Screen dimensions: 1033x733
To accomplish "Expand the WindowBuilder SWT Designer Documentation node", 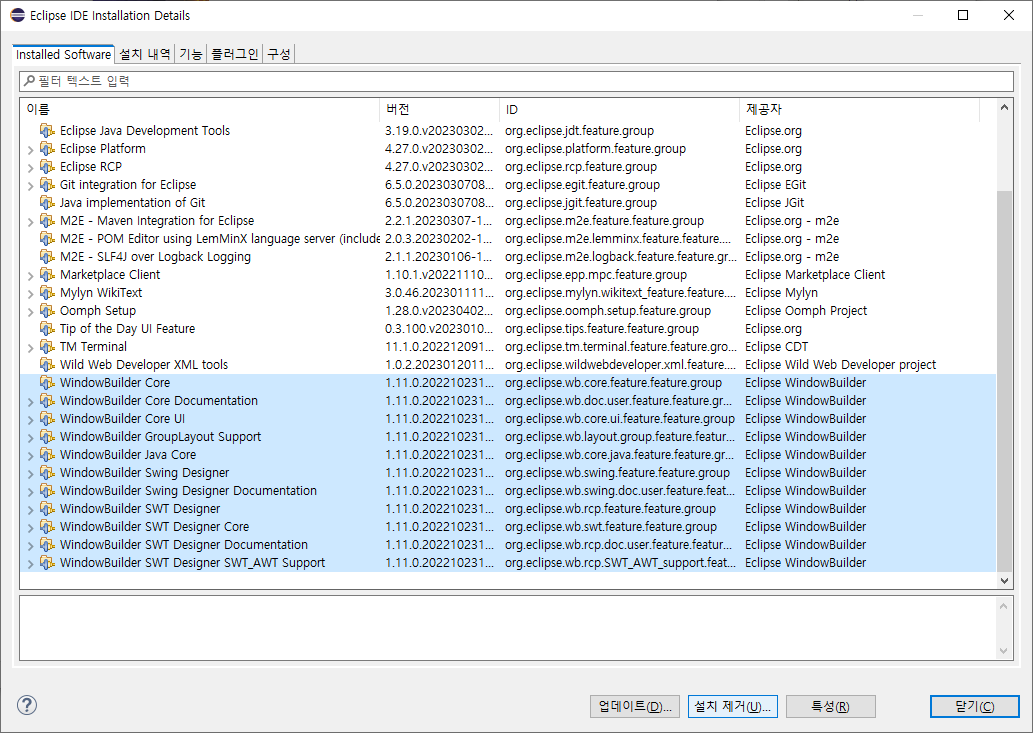I will [x=30, y=545].
